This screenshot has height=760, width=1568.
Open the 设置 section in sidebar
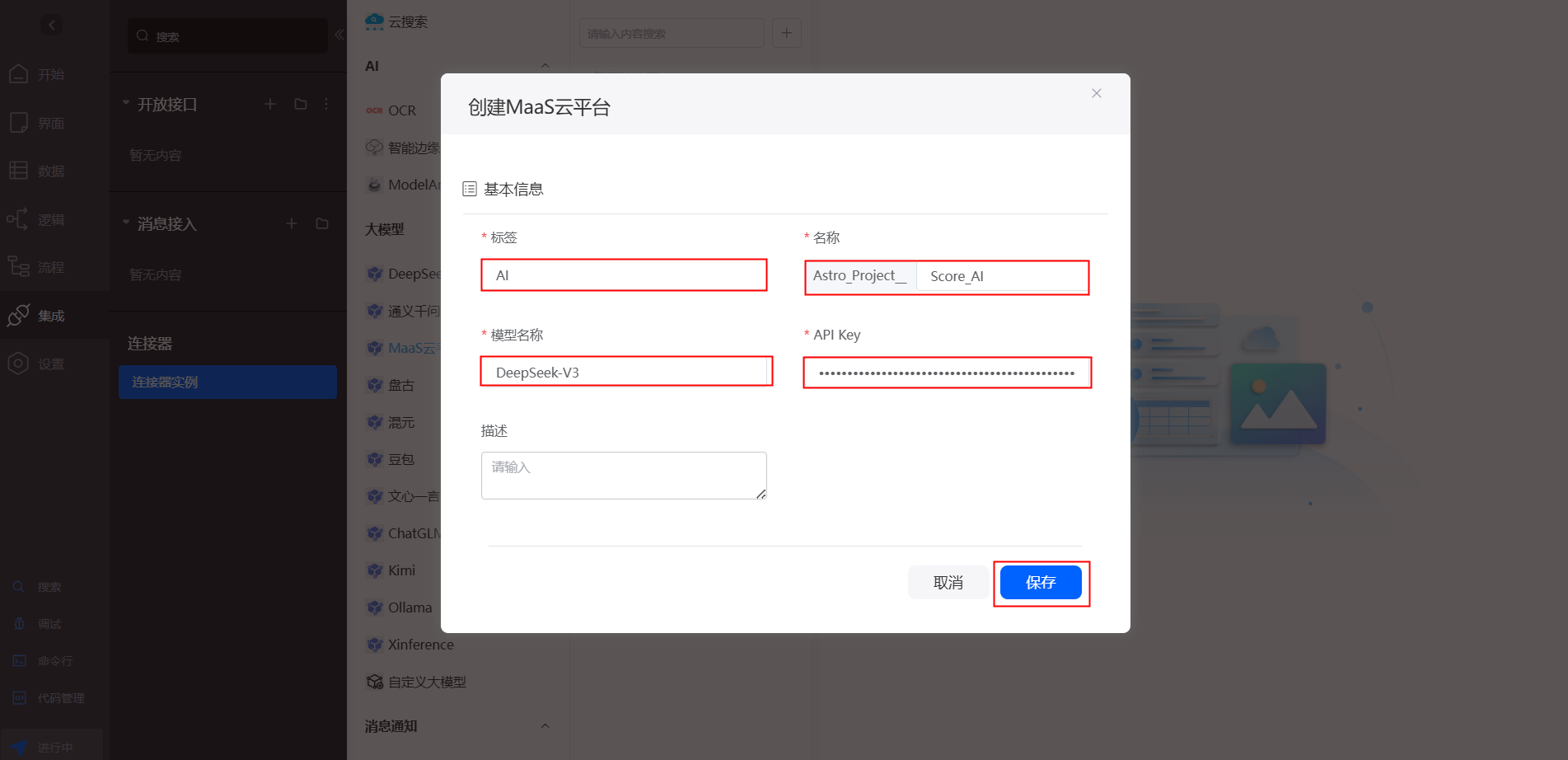click(38, 364)
